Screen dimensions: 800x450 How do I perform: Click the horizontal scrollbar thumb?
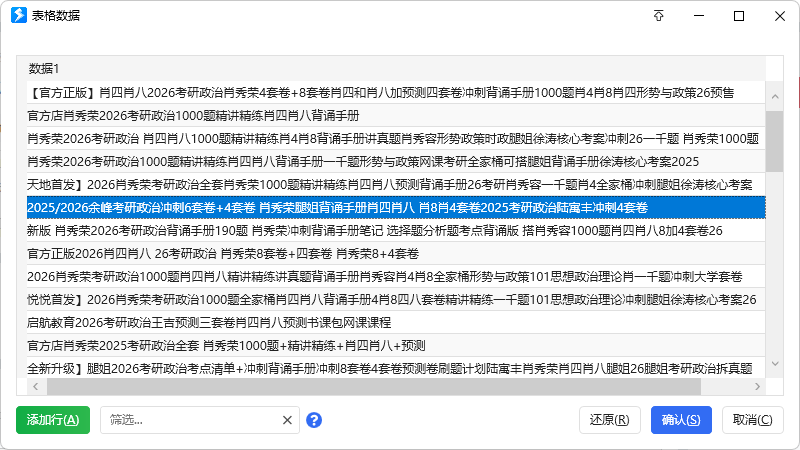(x=374, y=387)
